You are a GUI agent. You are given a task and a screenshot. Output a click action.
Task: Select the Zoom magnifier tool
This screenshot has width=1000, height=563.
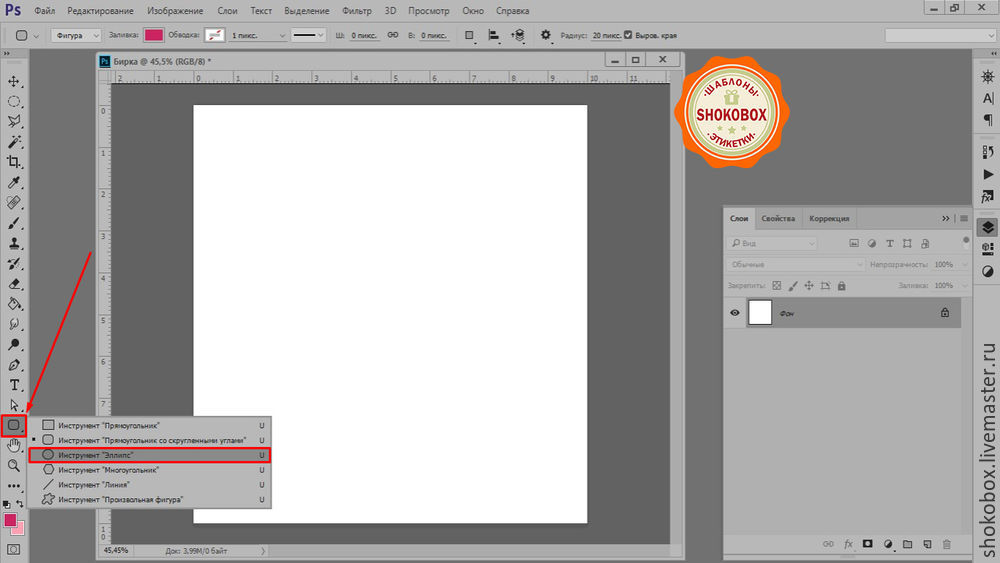coord(14,466)
